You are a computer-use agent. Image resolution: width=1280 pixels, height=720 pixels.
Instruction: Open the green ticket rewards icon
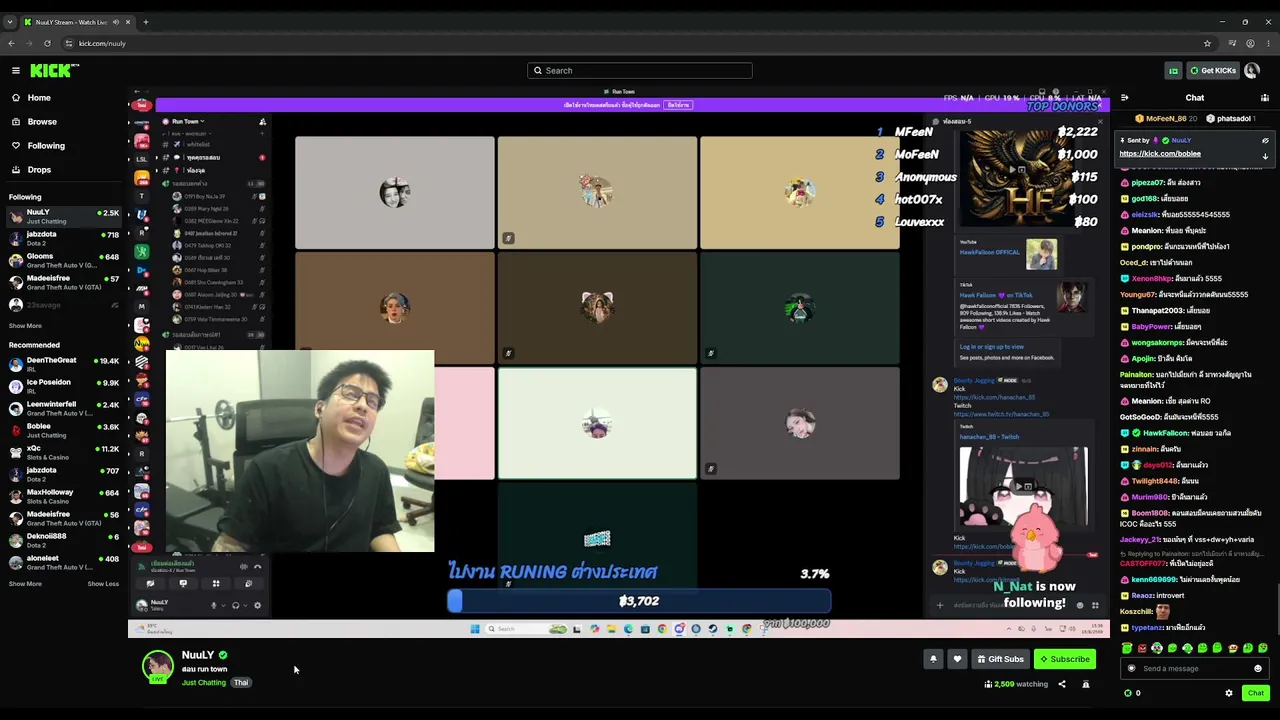click(1173, 70)
